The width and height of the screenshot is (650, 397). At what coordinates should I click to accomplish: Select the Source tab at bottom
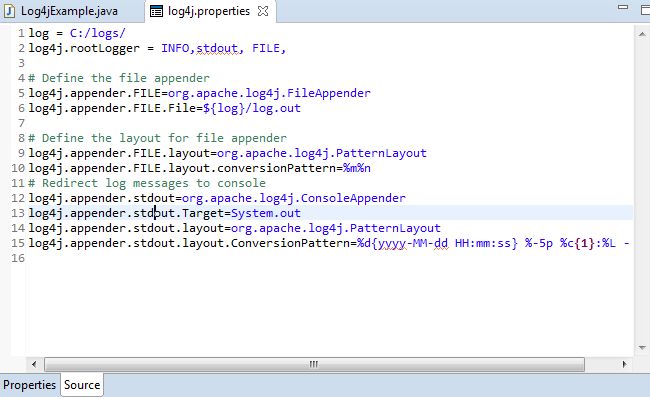click(82, 385)
